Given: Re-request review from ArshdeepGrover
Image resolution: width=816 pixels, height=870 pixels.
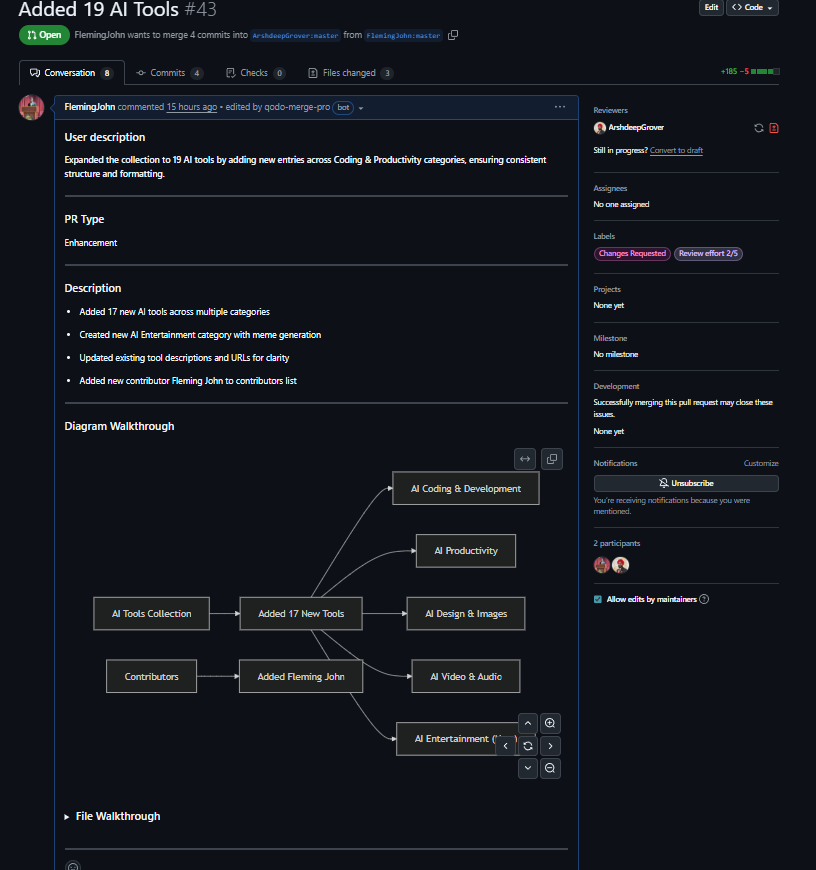Looking at the screenshot, I should (758, 128).
